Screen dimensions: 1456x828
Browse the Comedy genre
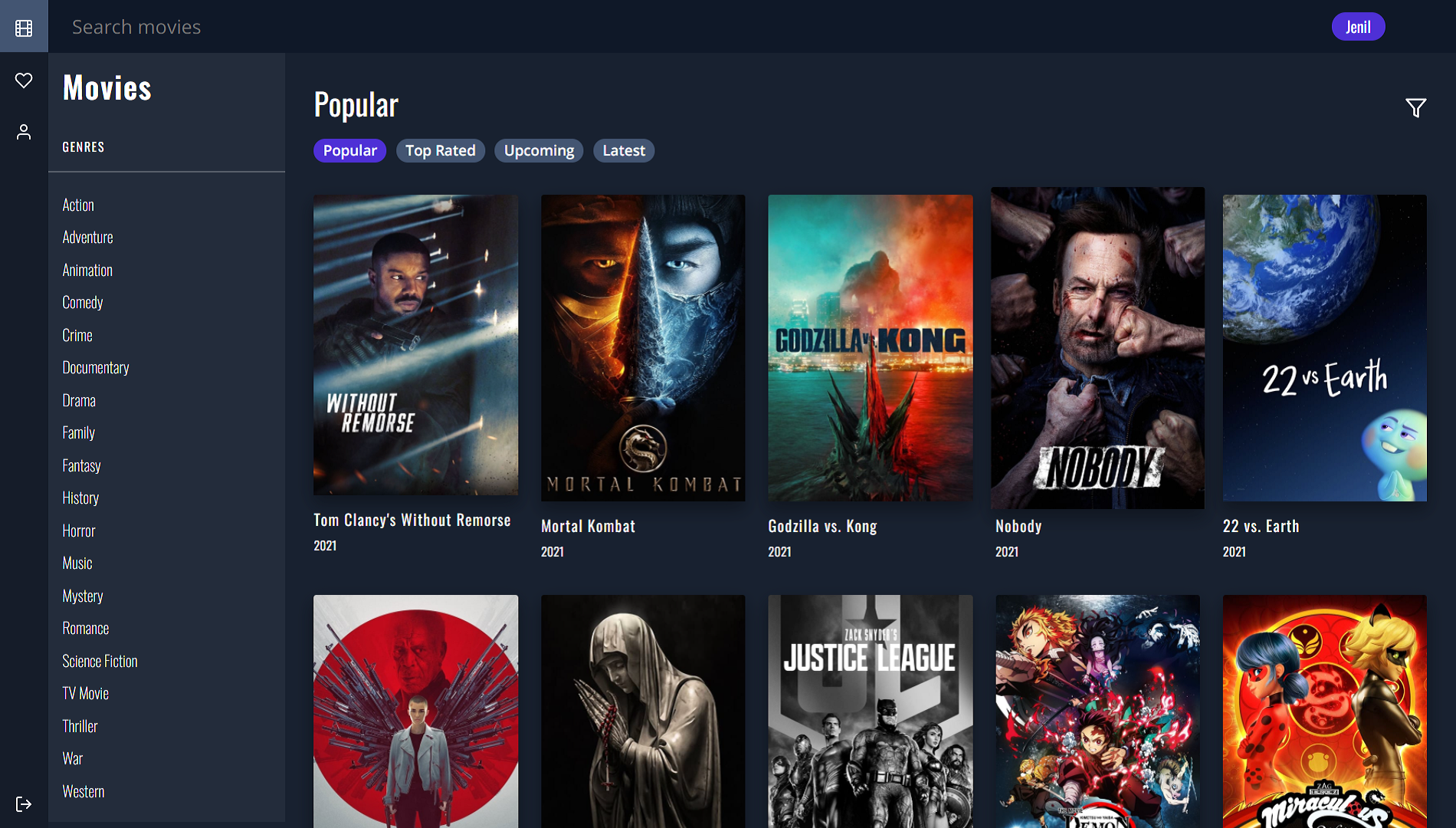coord(83,303)
